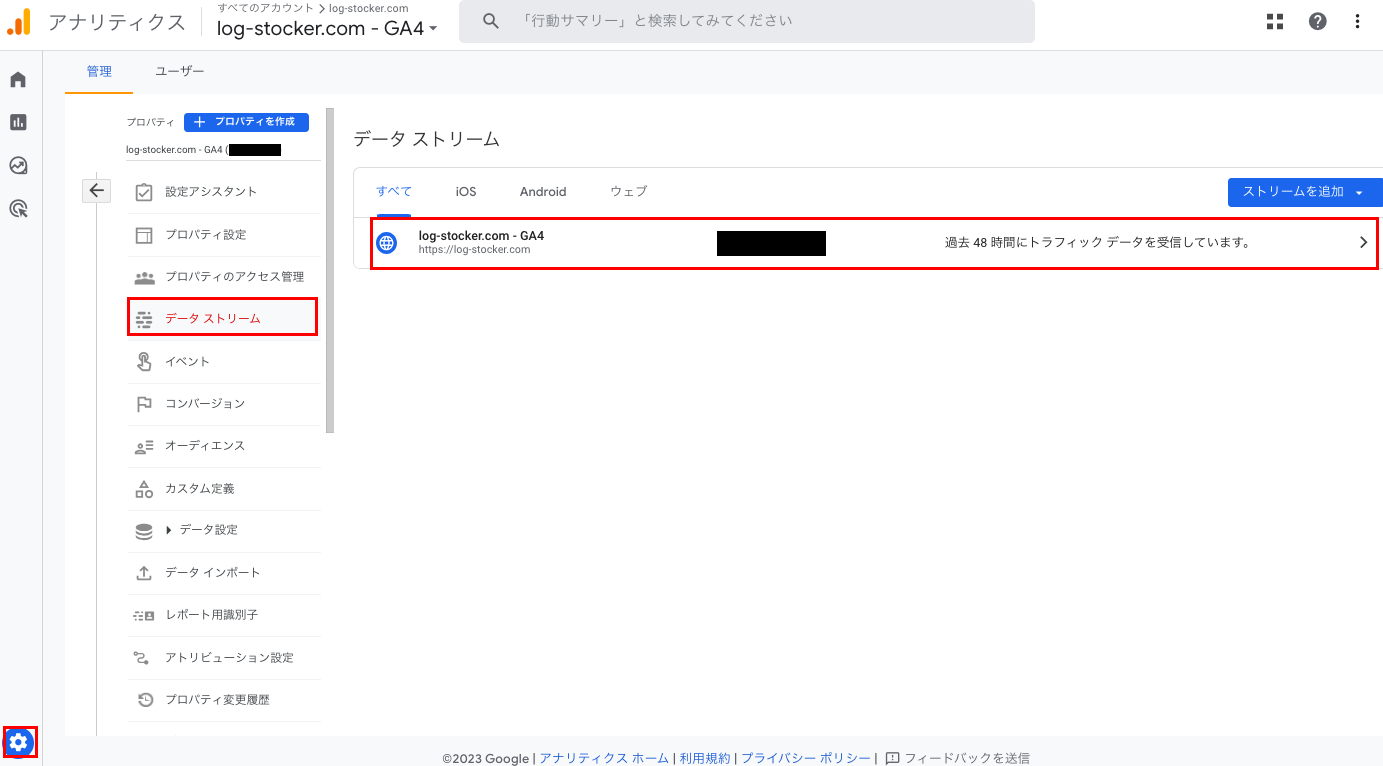Click the Admin gear icon at bottom left
The image size is (1383, 766).
pyautogui.click(x=20, y=742)
